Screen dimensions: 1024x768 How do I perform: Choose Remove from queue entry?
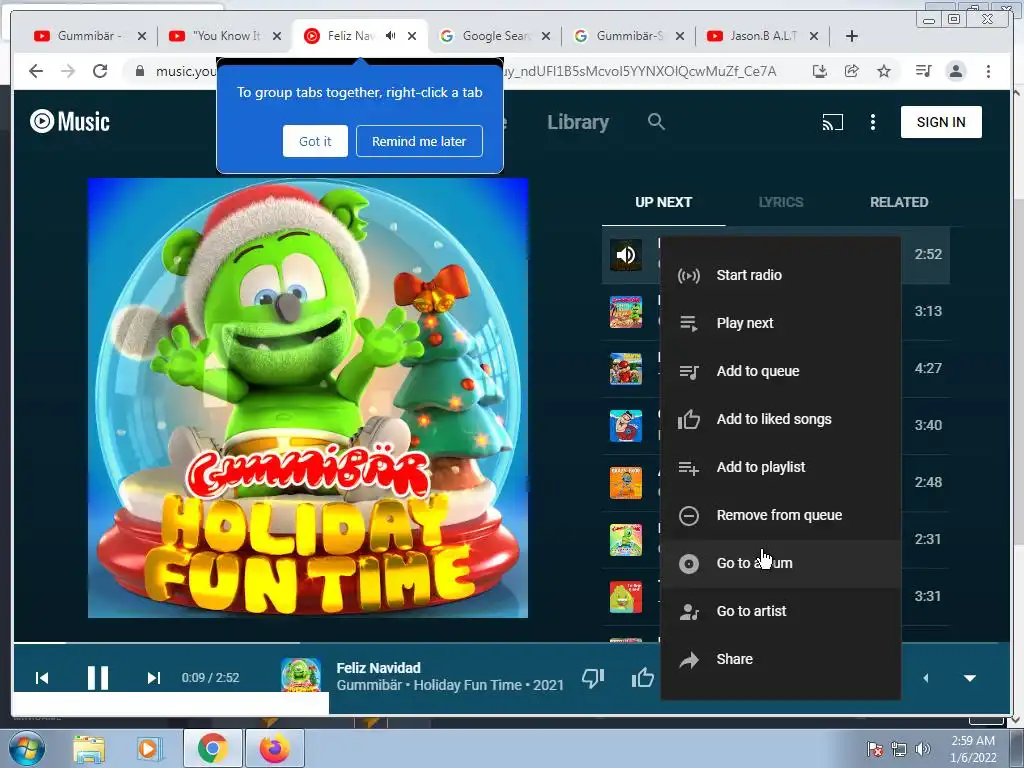coord(780,515)
